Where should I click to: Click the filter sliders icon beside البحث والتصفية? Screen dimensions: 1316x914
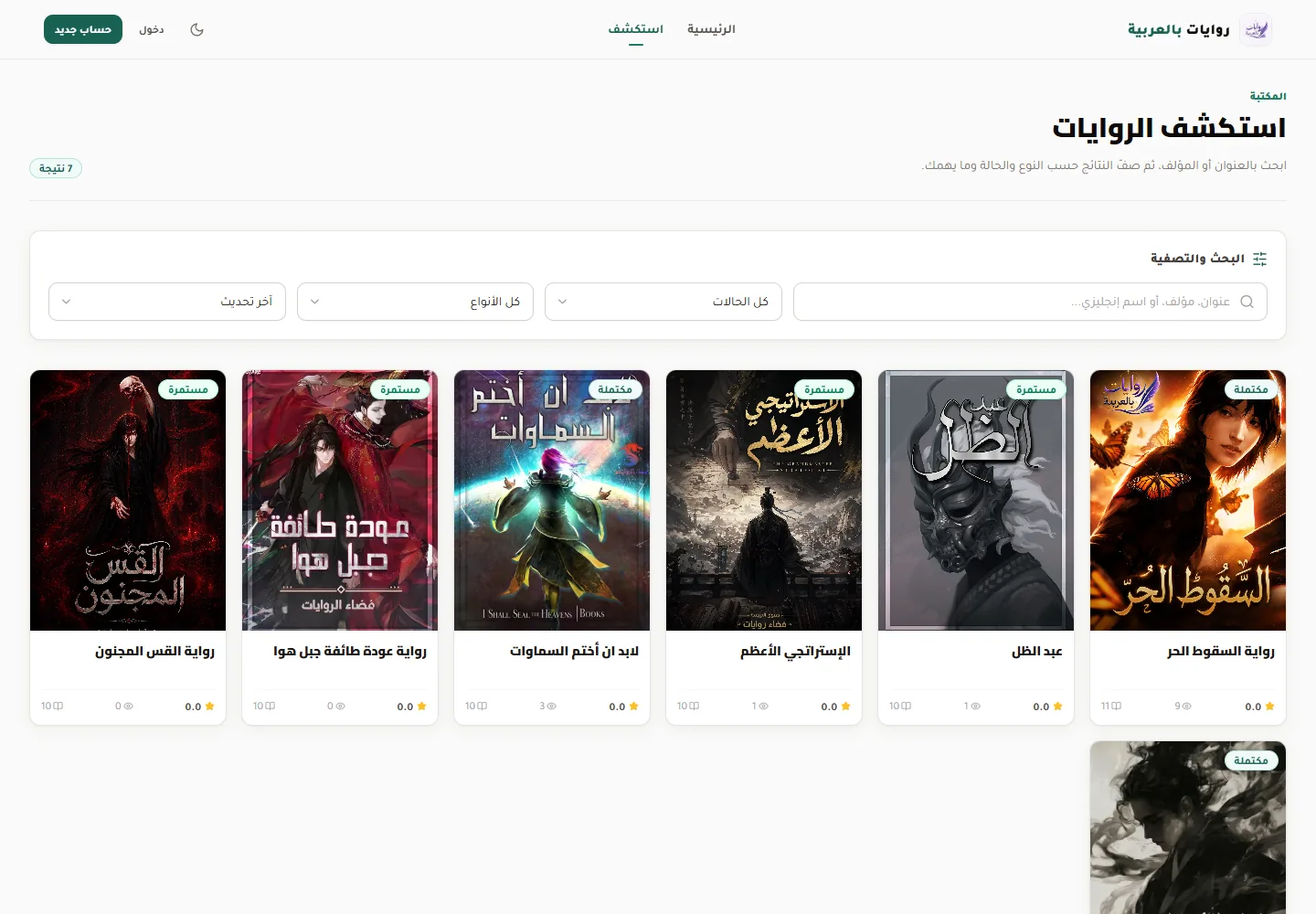pyautogui.click(x=1260, y=259)
